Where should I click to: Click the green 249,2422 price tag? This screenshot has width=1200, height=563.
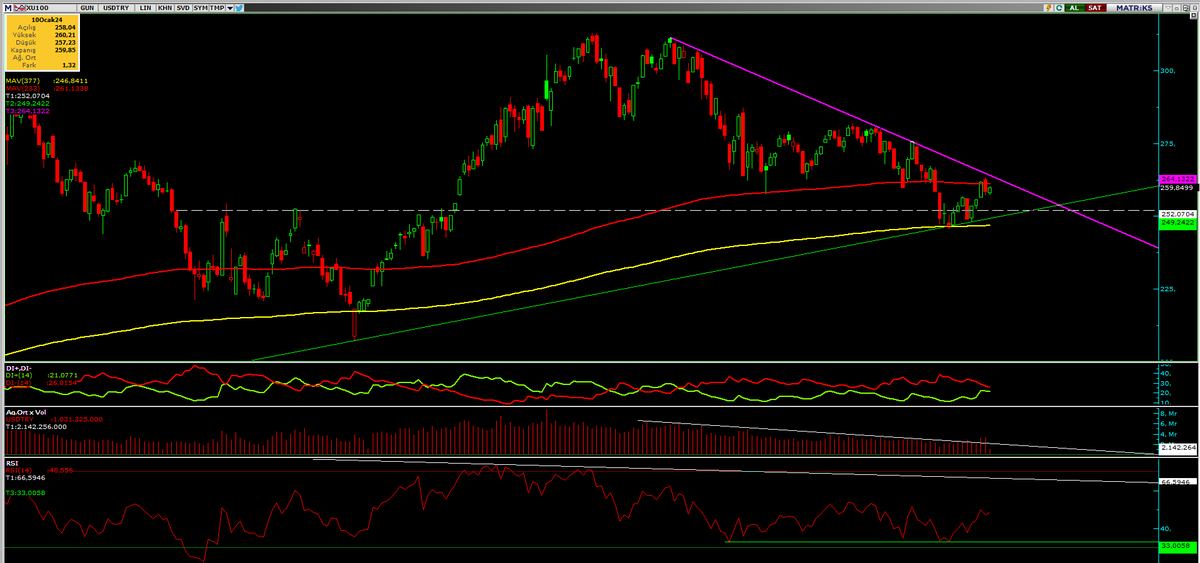click(1176, 224)
